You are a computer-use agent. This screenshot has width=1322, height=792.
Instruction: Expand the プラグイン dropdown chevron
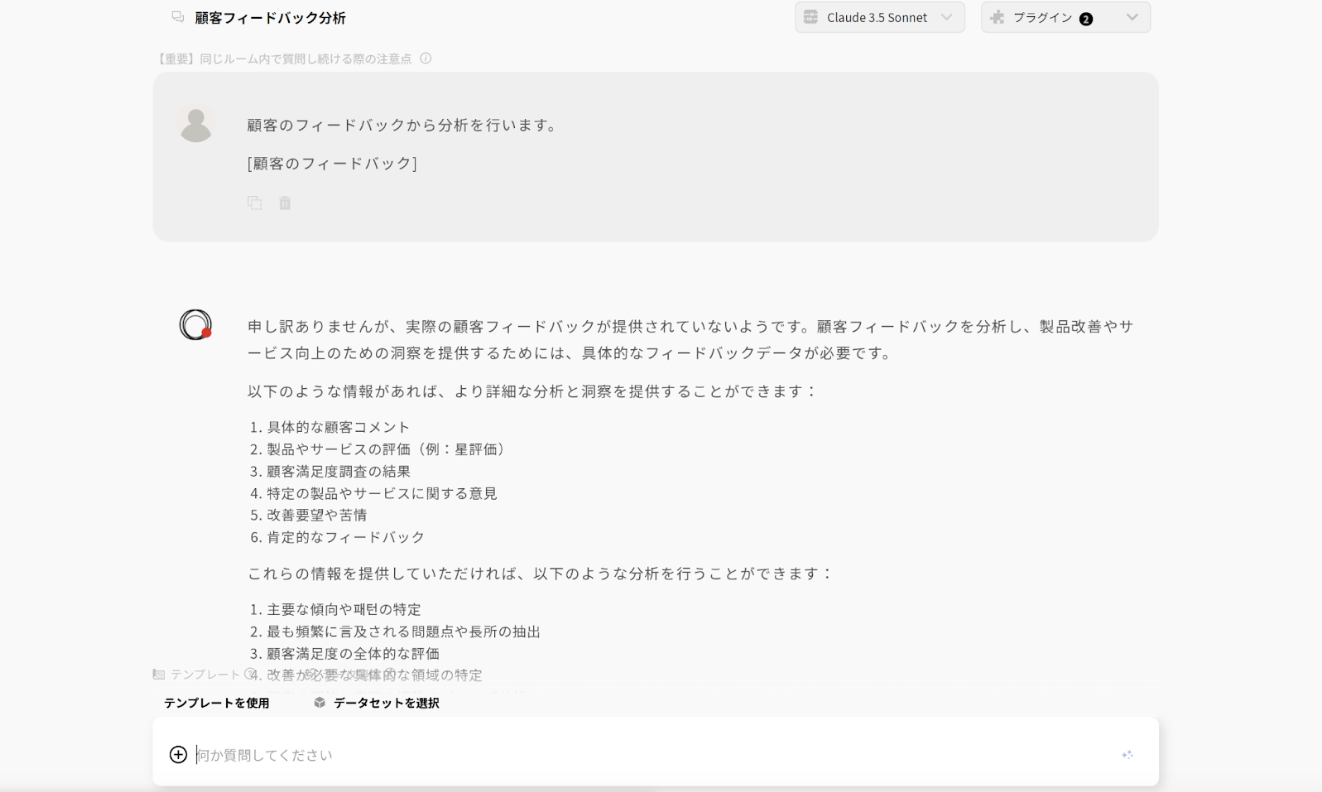pos(1132,17)
